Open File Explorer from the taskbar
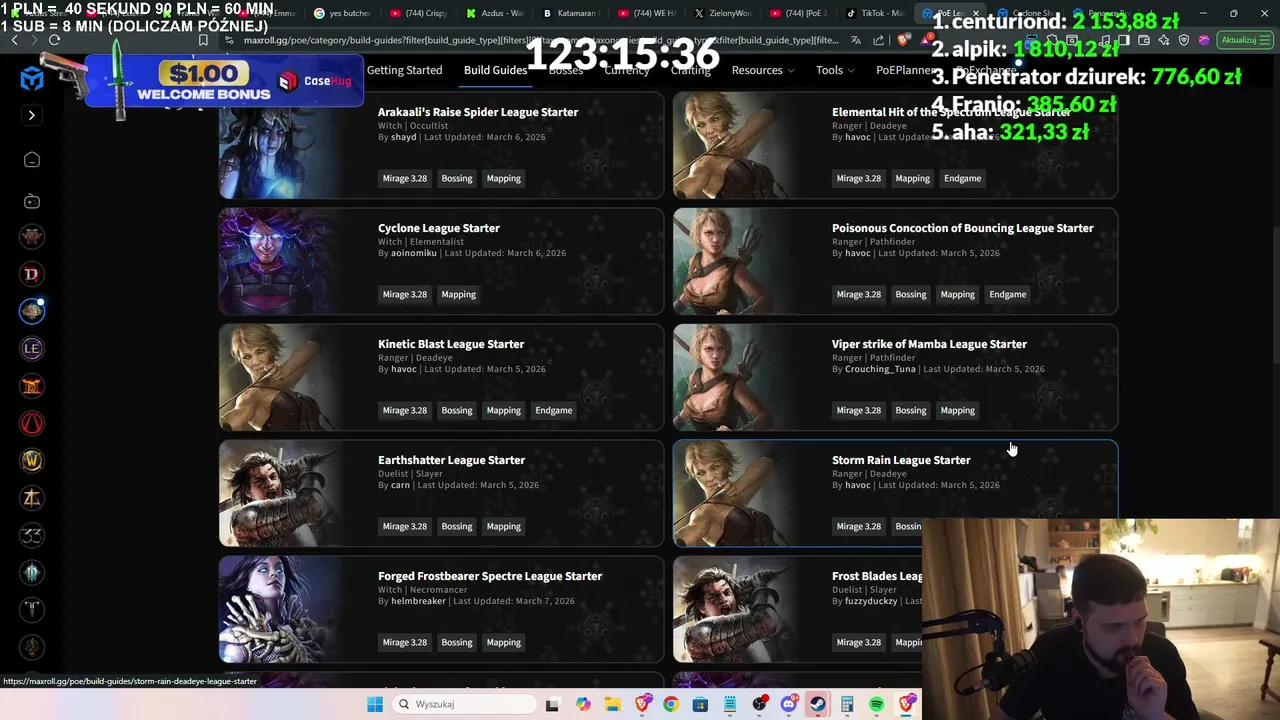 [x=612, y=704]
